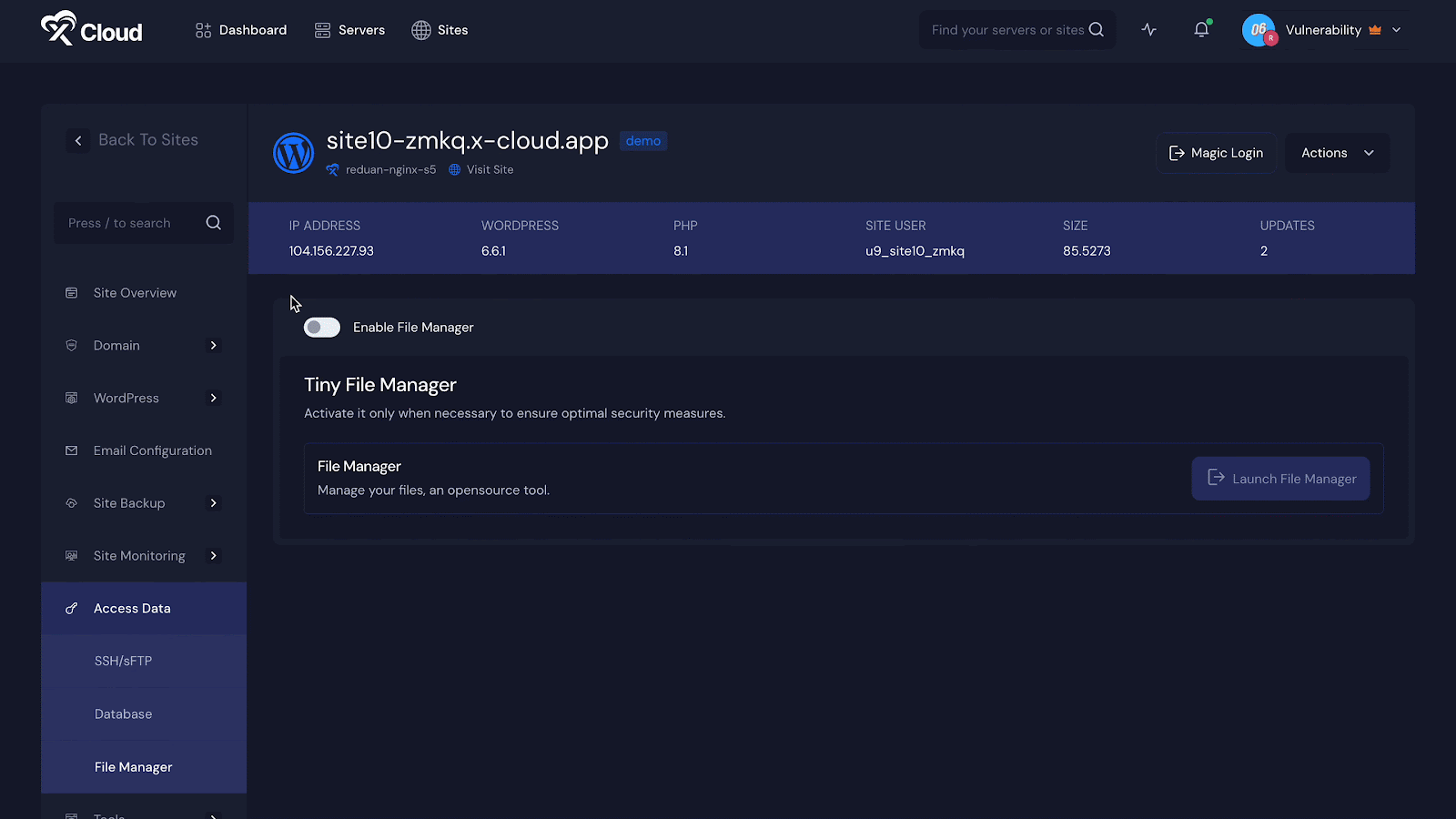The height and width of the screenshot is (819, 1456).
Task: Open Visit Site using the globe icon
Action: coord(453,169)
